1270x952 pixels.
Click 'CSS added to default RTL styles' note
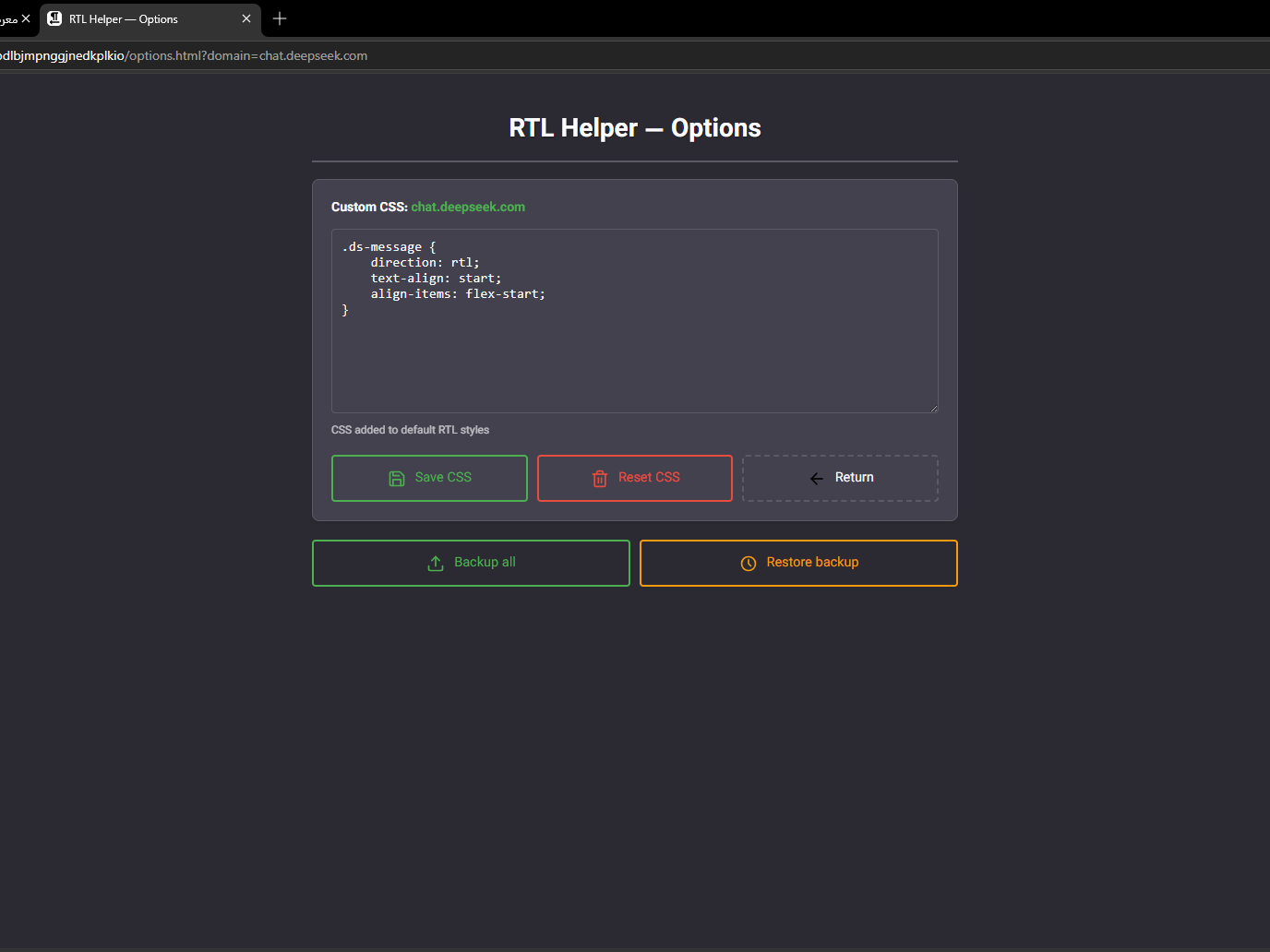coord(410,430)
